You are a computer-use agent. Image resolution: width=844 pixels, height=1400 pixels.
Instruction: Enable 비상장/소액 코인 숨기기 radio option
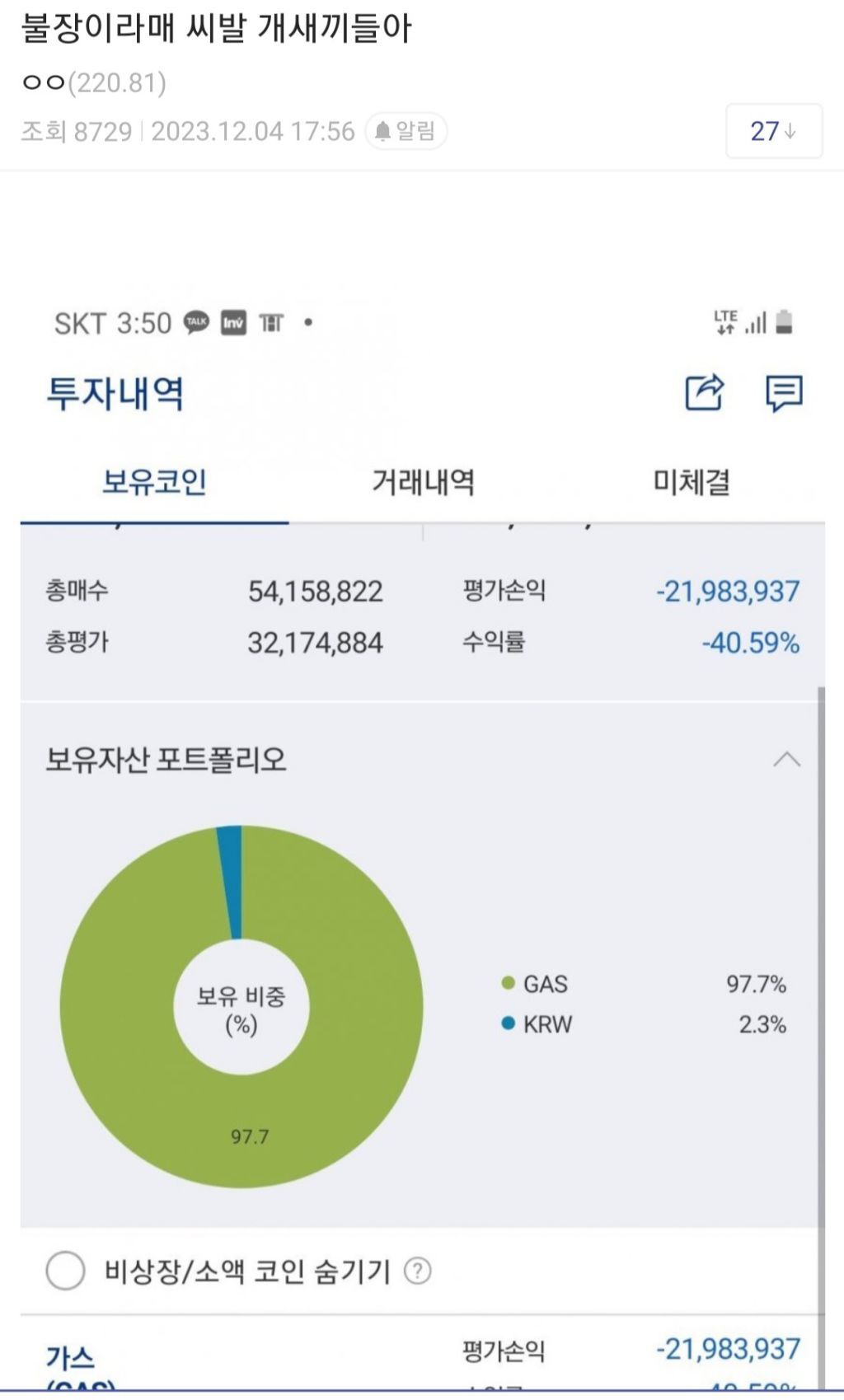click(x=65, y=1271)
